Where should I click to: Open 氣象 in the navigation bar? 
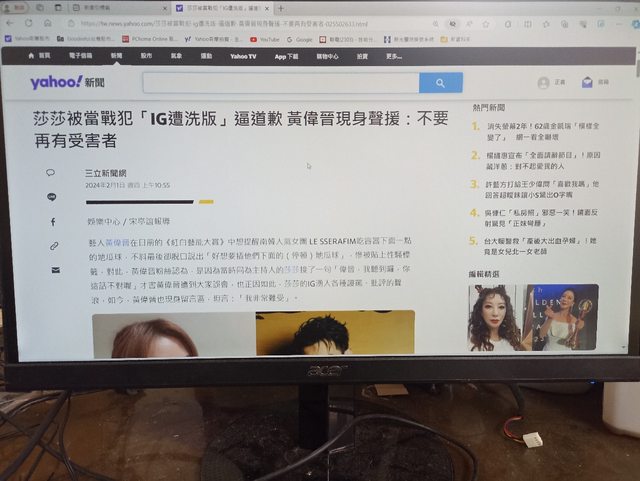point(176,56)
